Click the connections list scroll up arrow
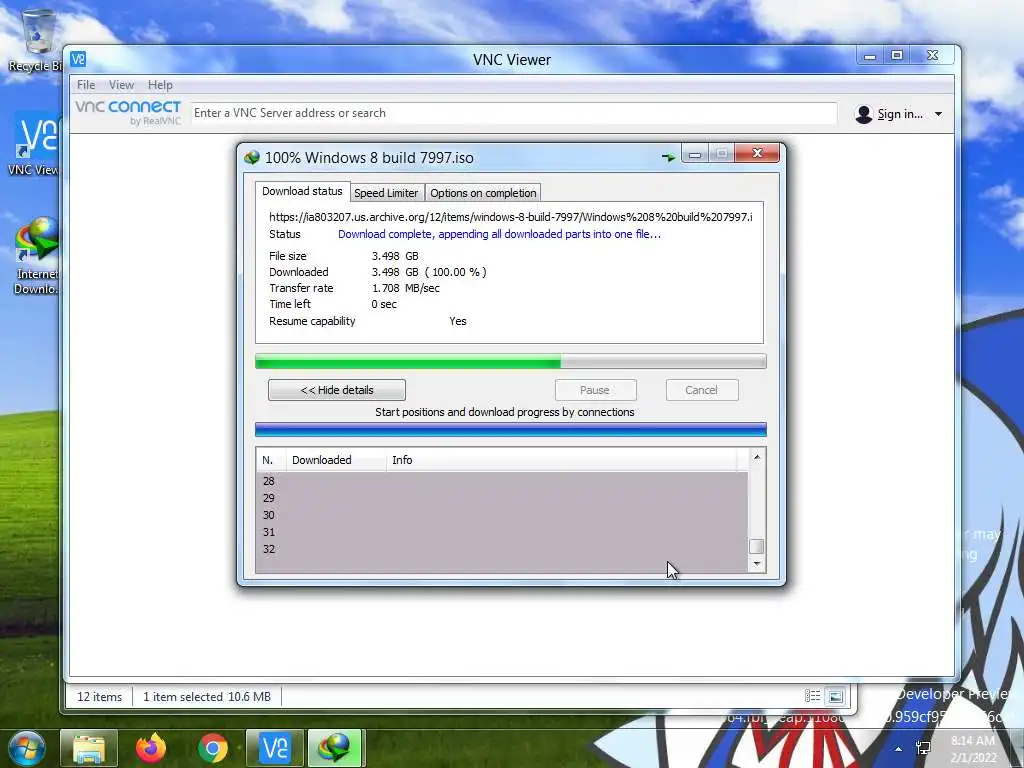This screenshot has width=1024, height=768. 757,457
